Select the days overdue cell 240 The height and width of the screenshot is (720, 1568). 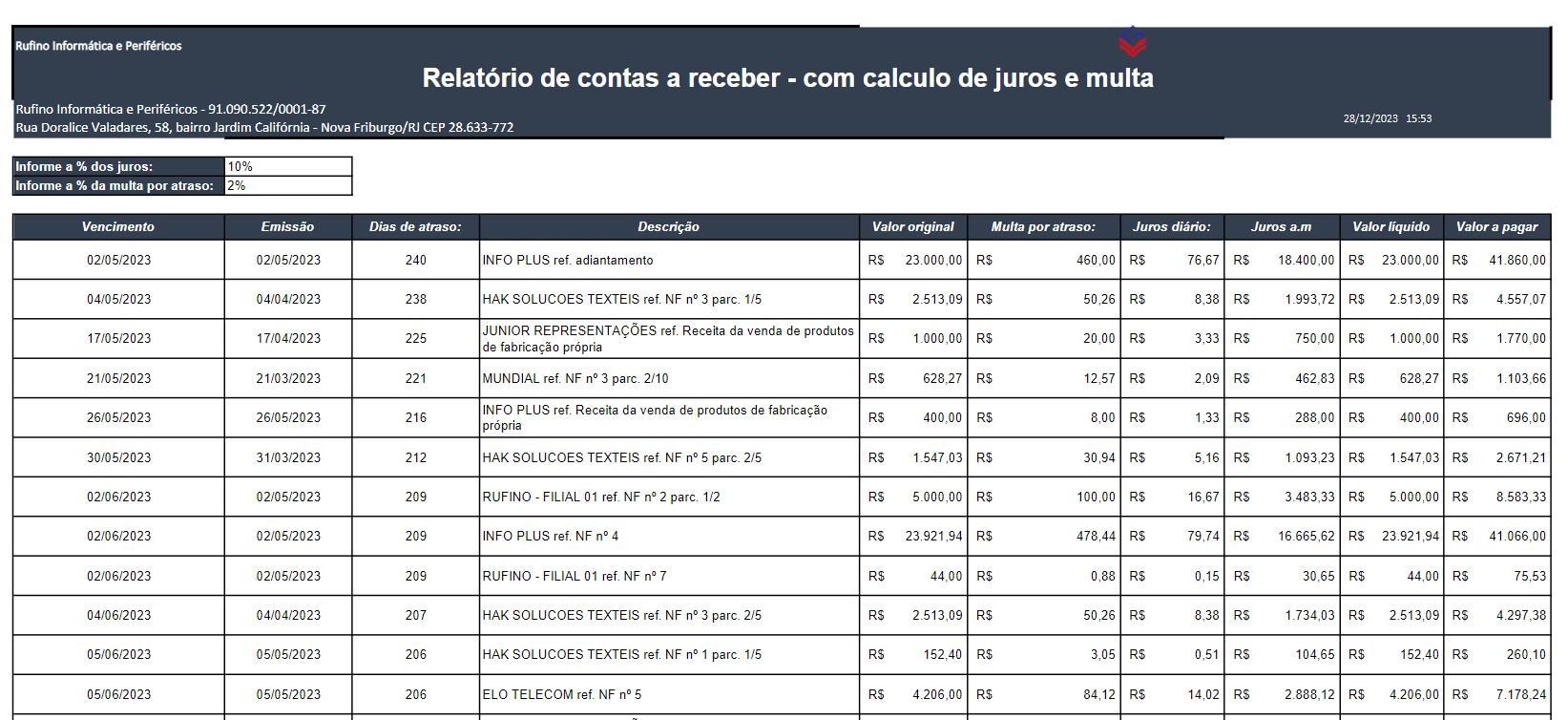[415, 260]
